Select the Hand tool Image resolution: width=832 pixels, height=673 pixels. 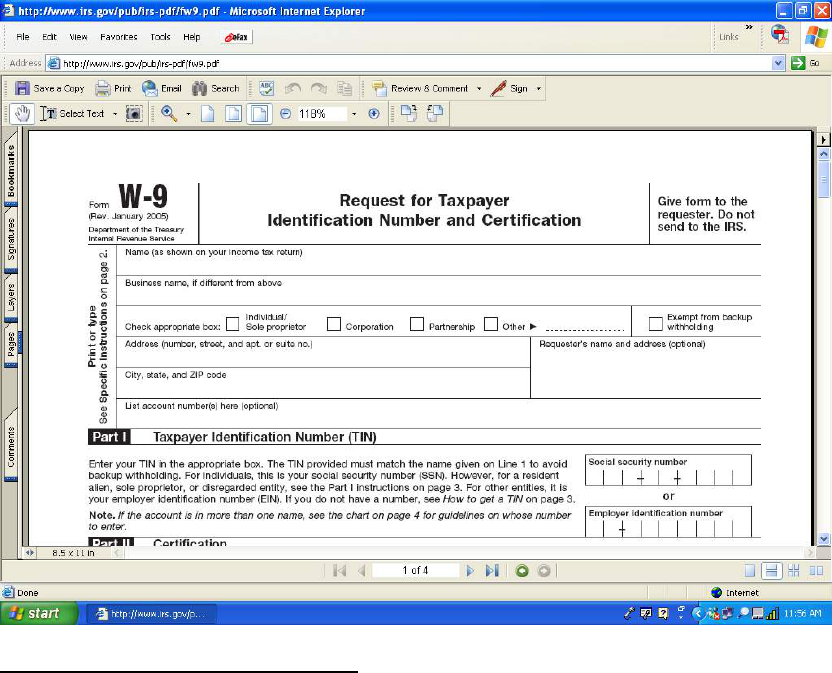pos(22,114)
